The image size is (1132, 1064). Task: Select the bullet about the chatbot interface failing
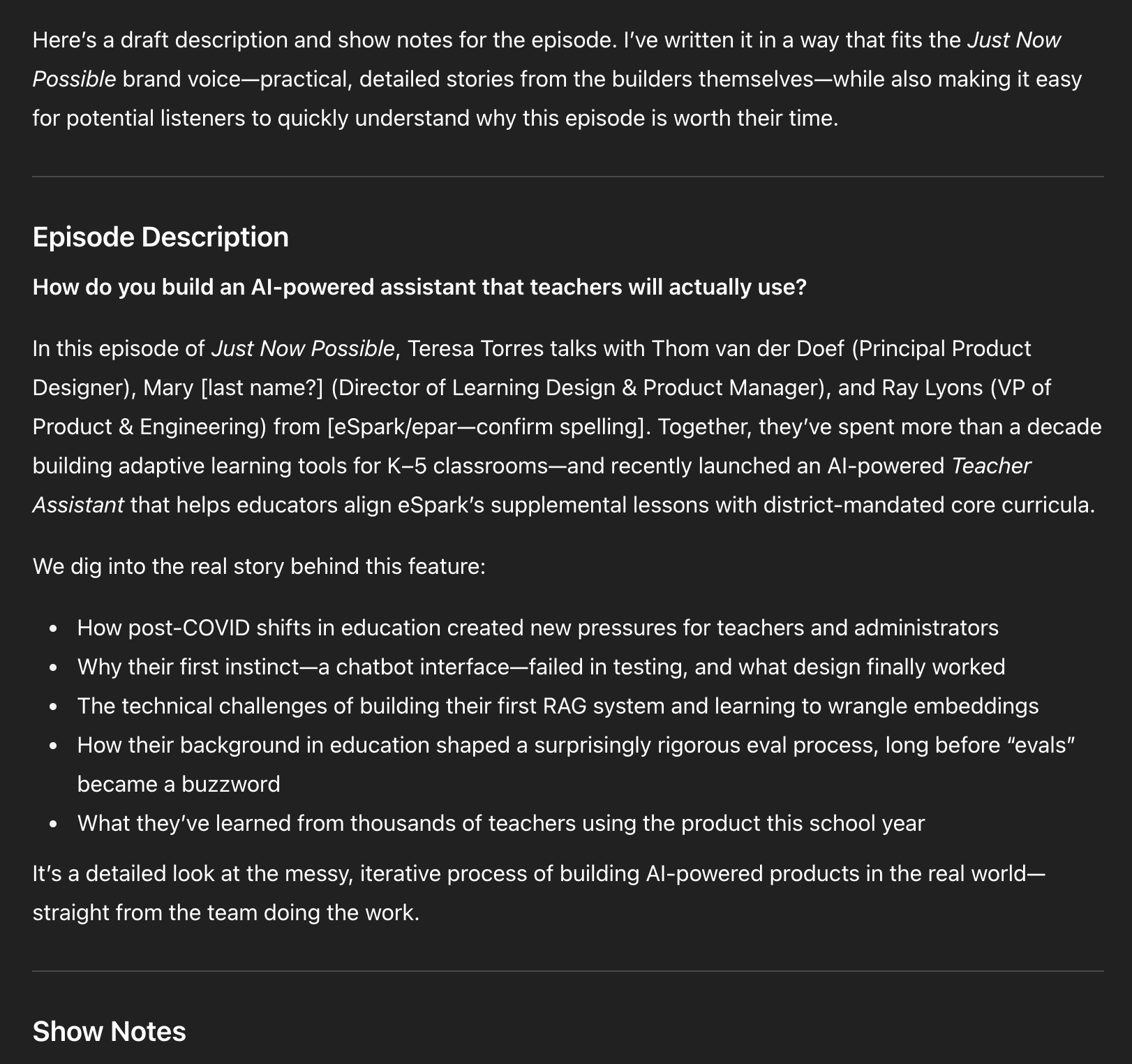[541, 667]
